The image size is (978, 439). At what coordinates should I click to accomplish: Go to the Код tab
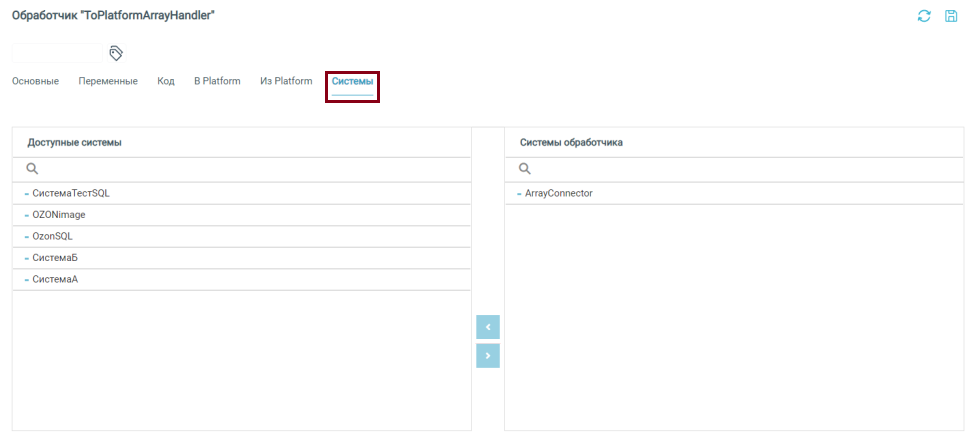tap(166, 81)
